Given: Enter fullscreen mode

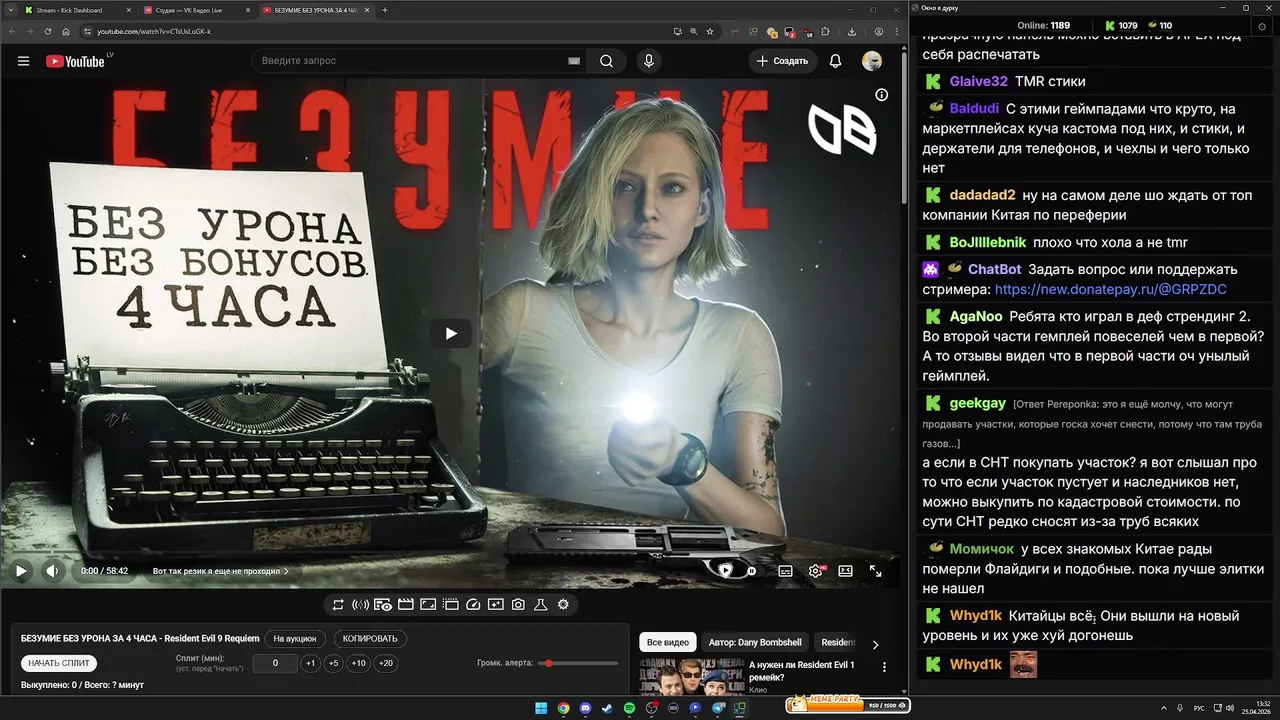Looking at the screenshot, I should click(x=875, y=571).
